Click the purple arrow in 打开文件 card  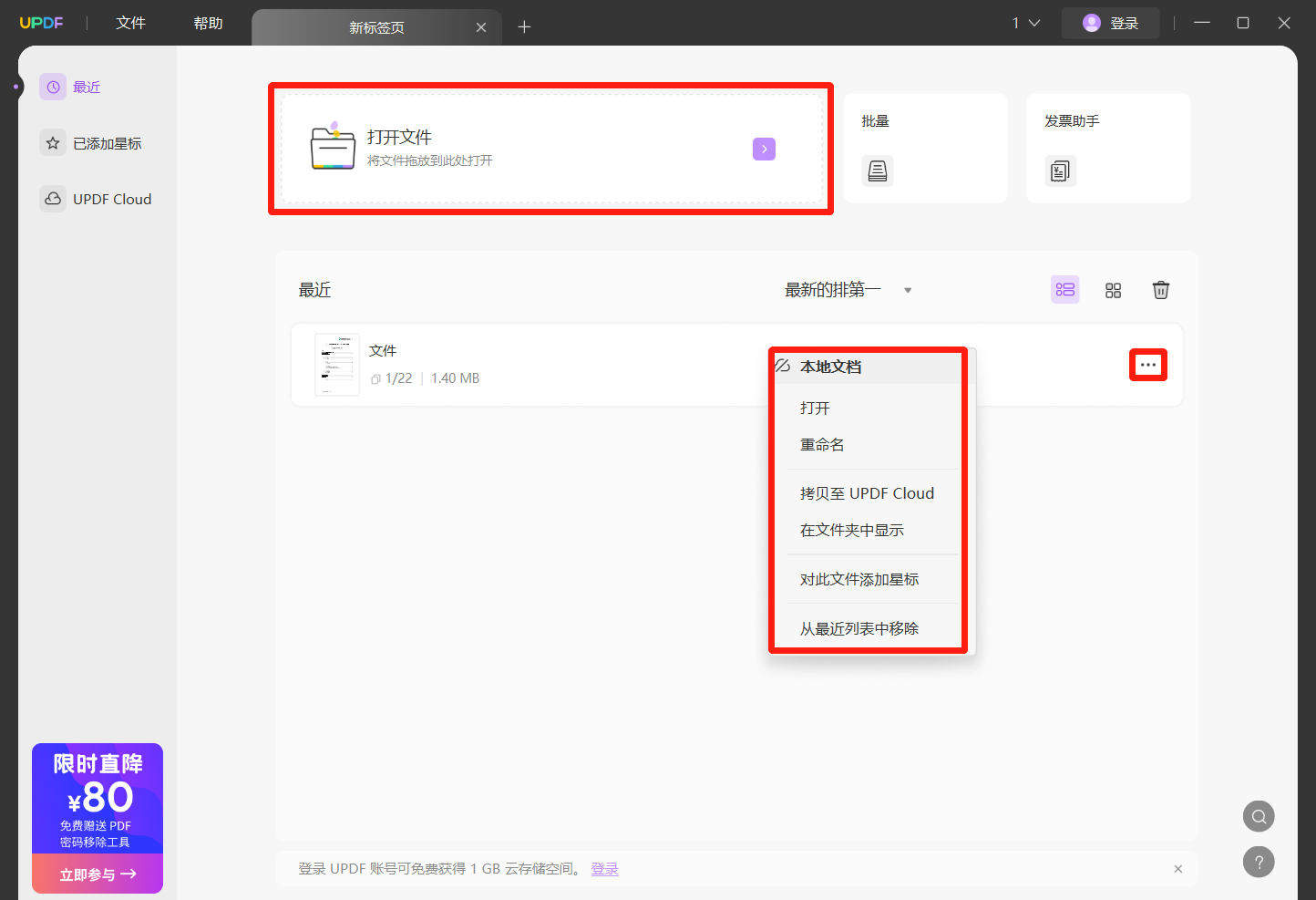click(x=764, y=149)
